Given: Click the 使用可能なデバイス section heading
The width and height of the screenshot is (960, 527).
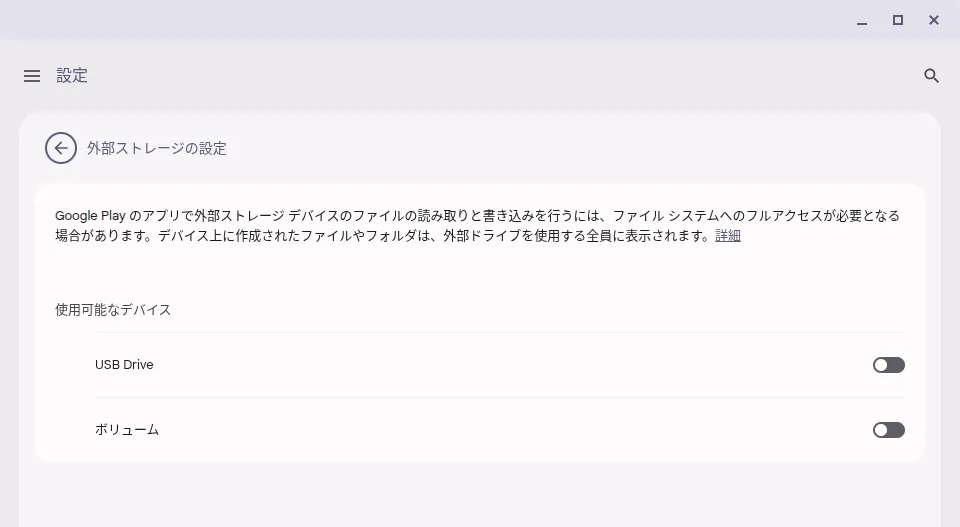Looking at the screenshot, I should (x=113, y=310).
